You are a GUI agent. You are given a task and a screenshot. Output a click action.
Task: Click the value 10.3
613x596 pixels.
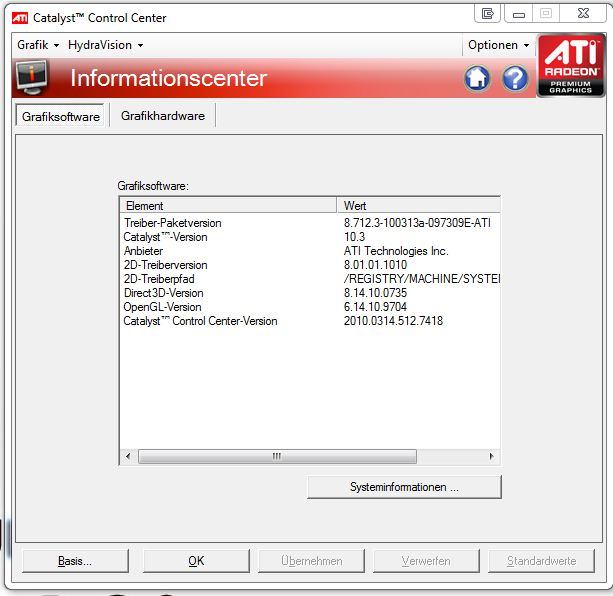click(x=354, y=237)
